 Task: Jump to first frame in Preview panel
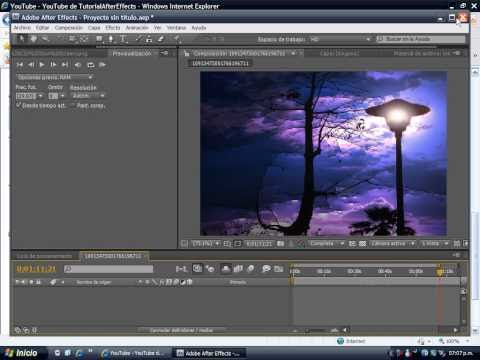[x=20, y=65]
